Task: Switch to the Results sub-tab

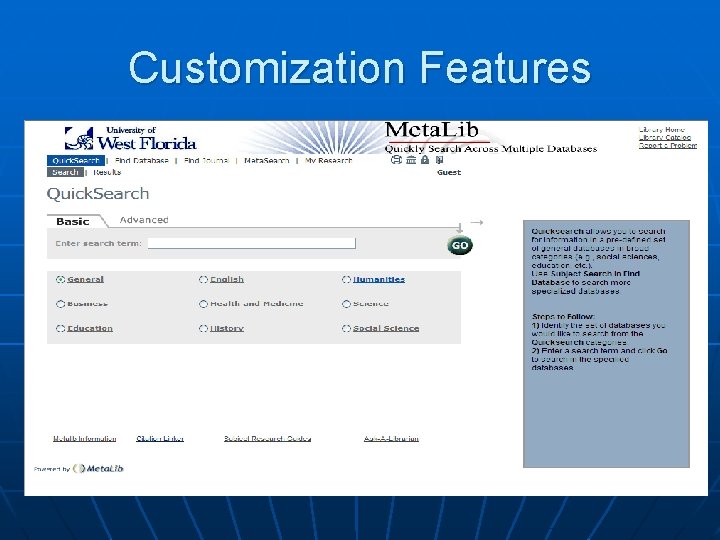Action: coord(107,172)
